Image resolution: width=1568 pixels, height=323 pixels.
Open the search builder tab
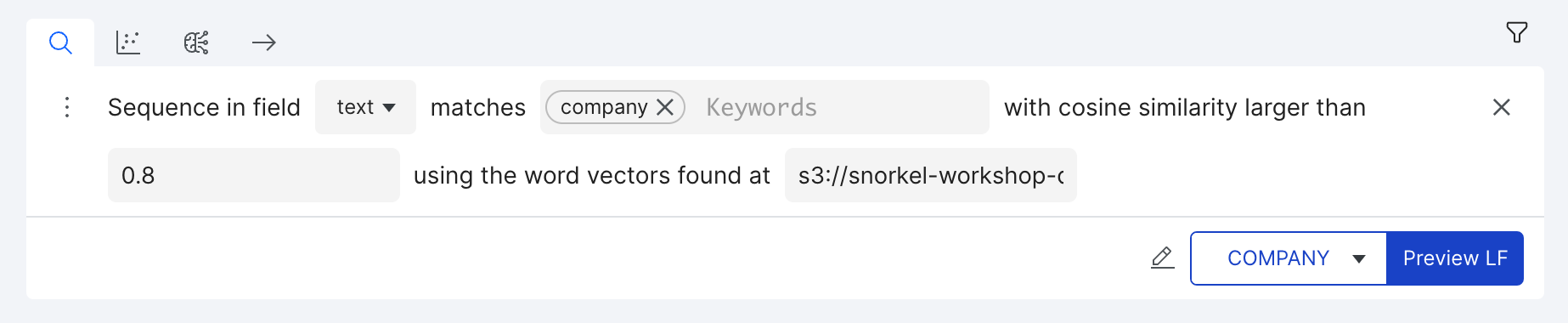(x=60, y=42)
